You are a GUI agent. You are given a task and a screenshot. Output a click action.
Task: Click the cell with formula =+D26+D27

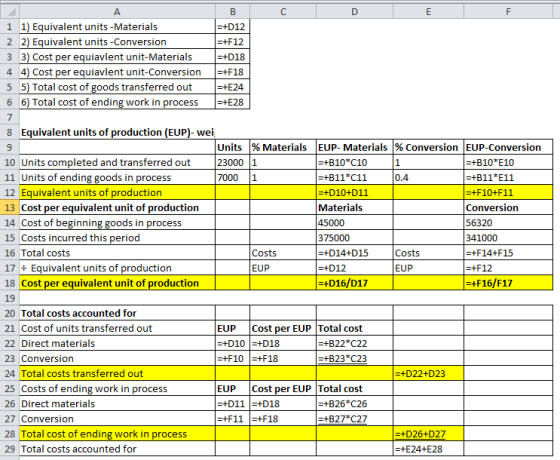[x=428, y=434]
